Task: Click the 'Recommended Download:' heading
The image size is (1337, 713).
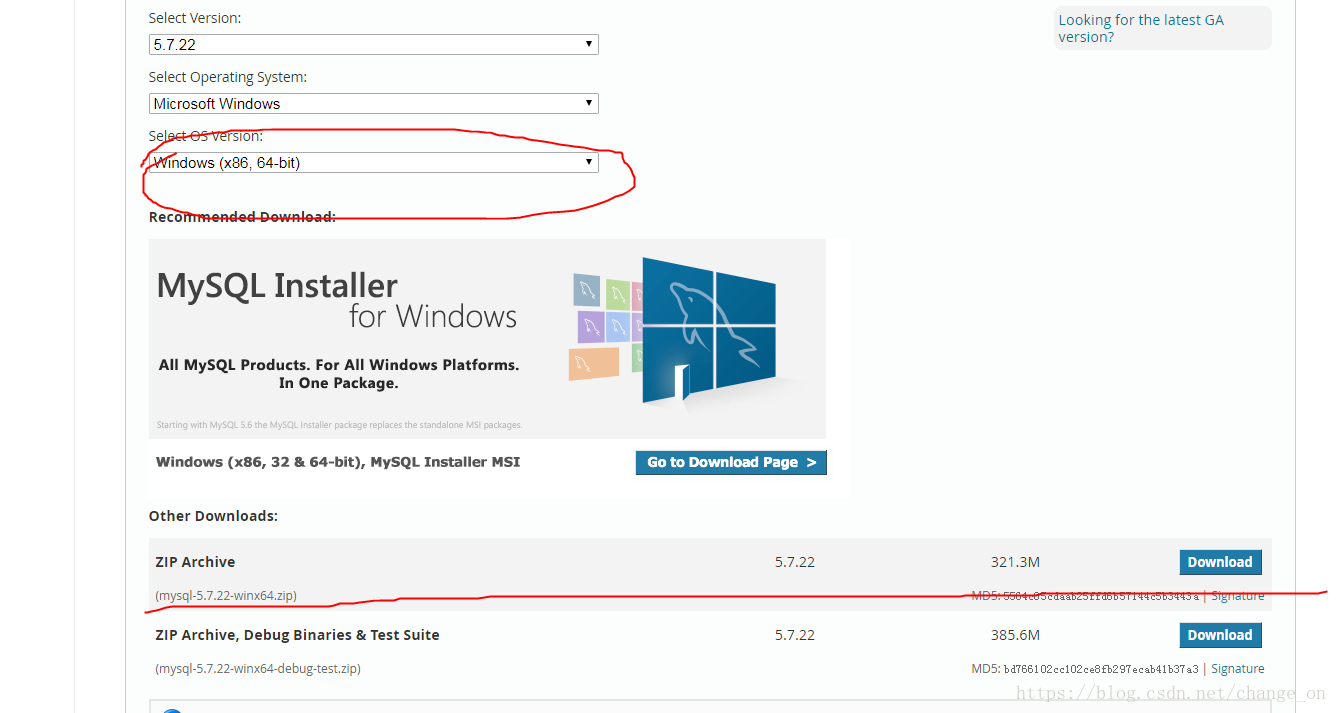Action: (x=242, y=217)
